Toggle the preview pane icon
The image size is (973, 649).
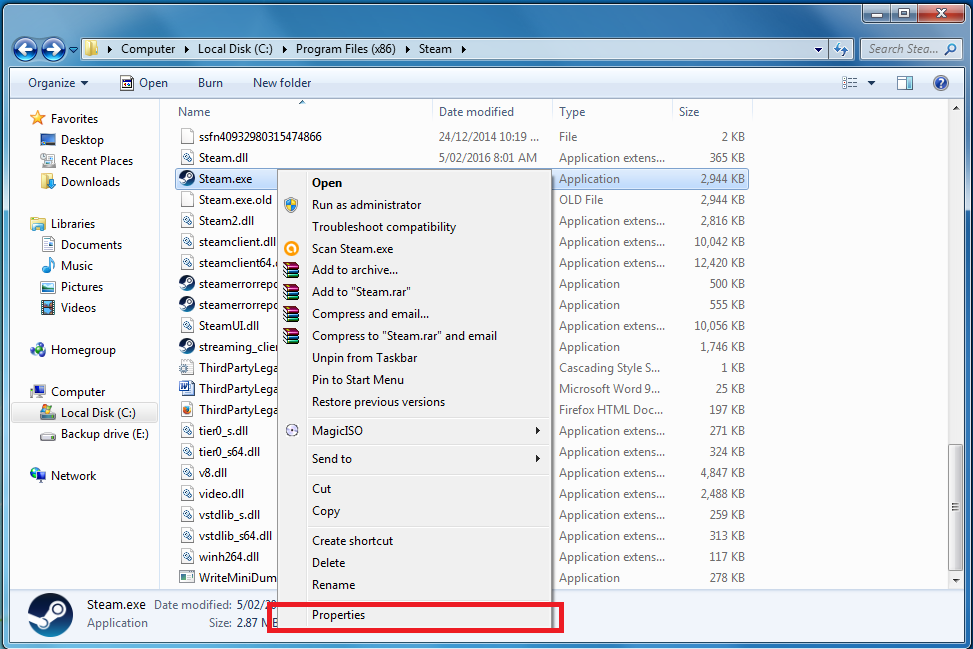pos(905,83)
